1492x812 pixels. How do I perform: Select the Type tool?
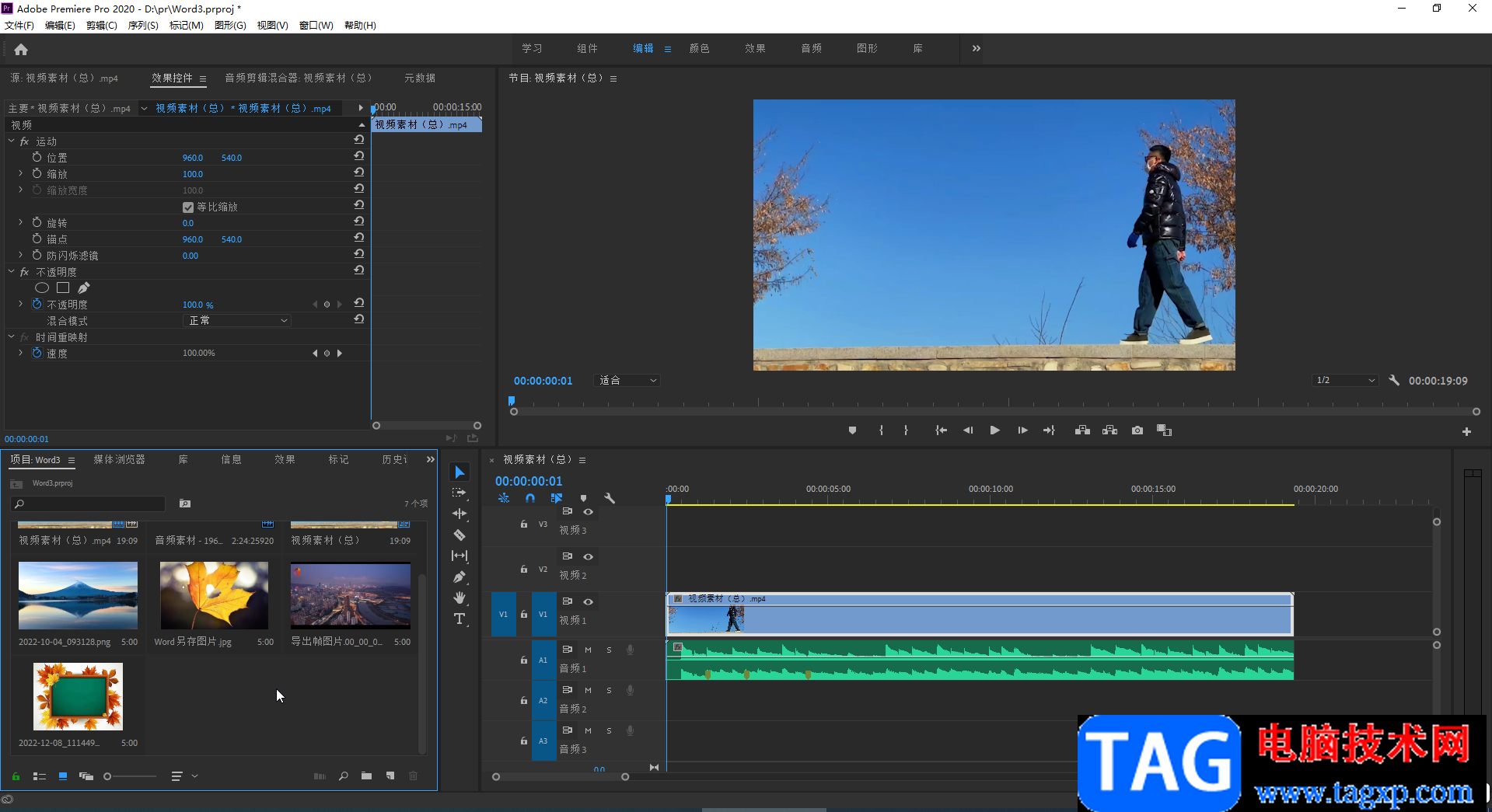459,619
